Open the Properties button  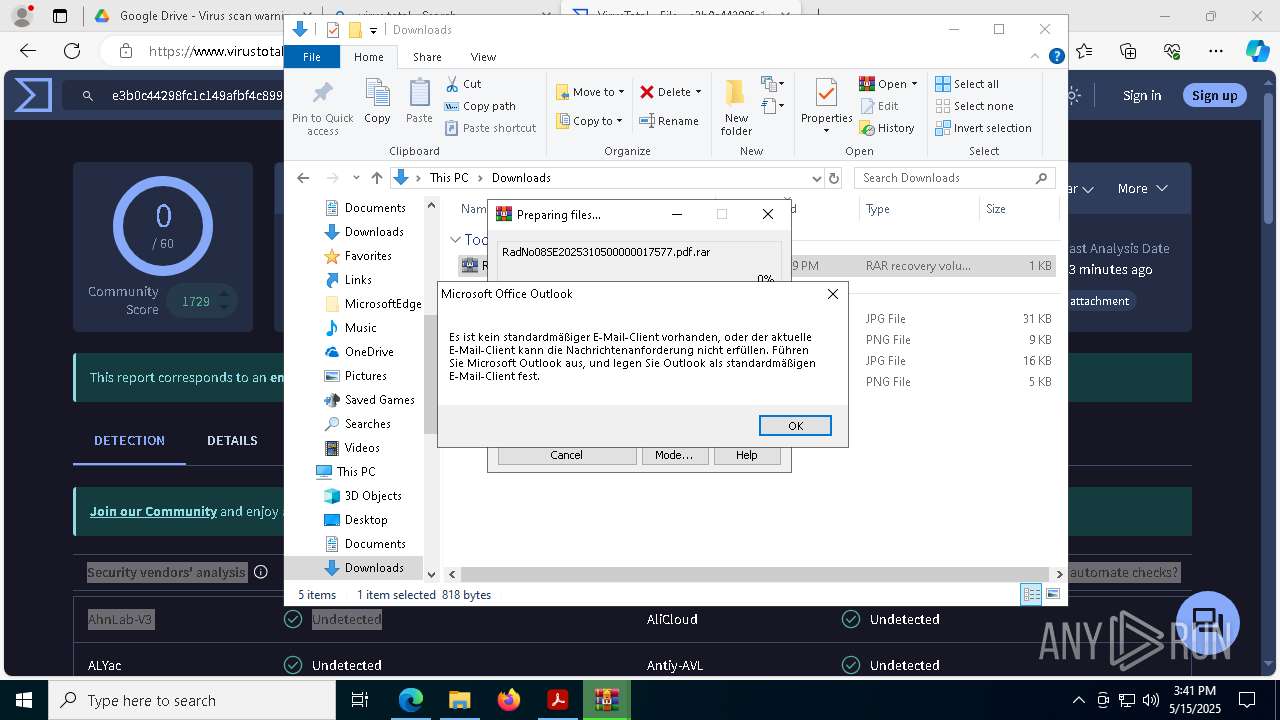click(x=826, y=108)
